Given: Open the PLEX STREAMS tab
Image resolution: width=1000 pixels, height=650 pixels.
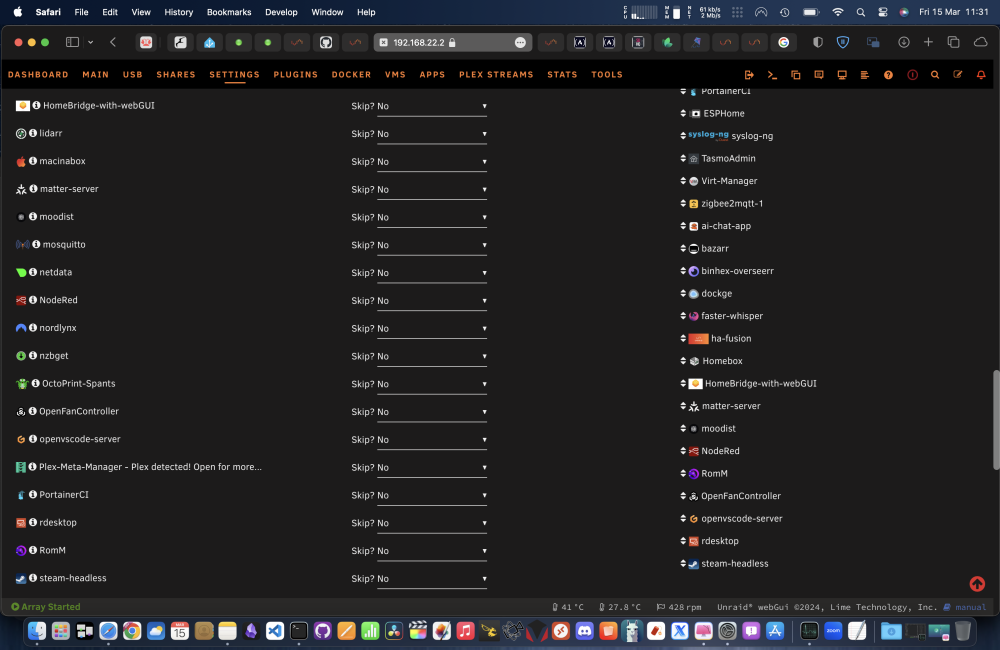Looking at the screenshot, I should [x=496, y=75].
